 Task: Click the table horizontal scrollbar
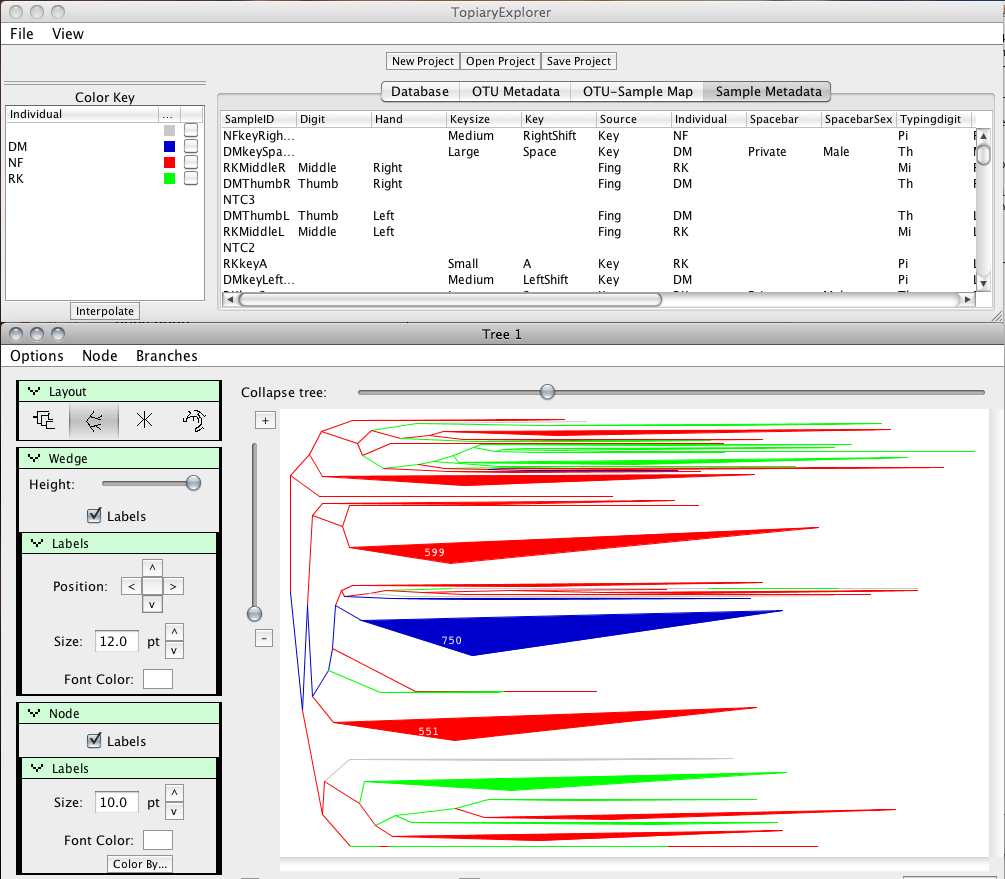click(x=450, y=299)
